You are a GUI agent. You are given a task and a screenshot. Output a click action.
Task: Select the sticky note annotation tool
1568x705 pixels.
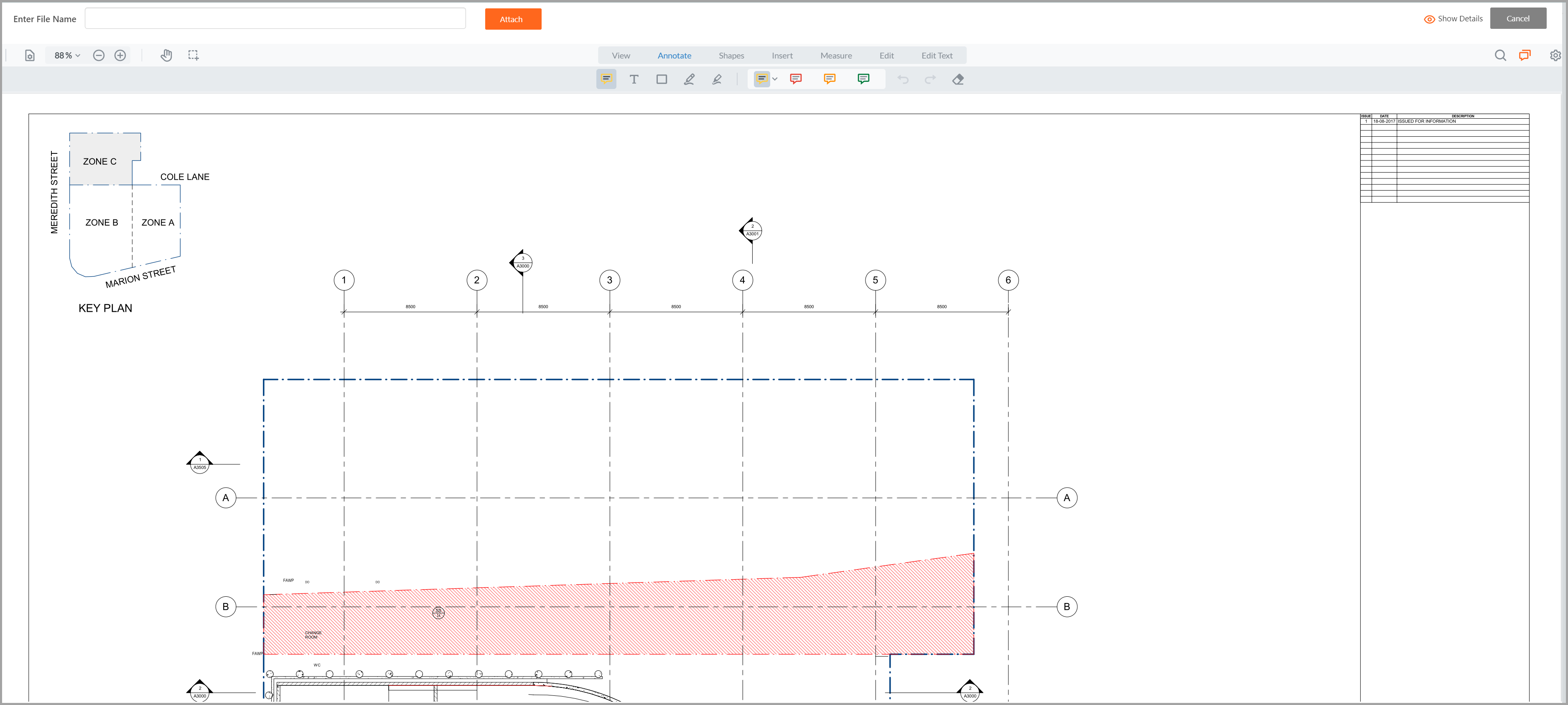[606, 79]
